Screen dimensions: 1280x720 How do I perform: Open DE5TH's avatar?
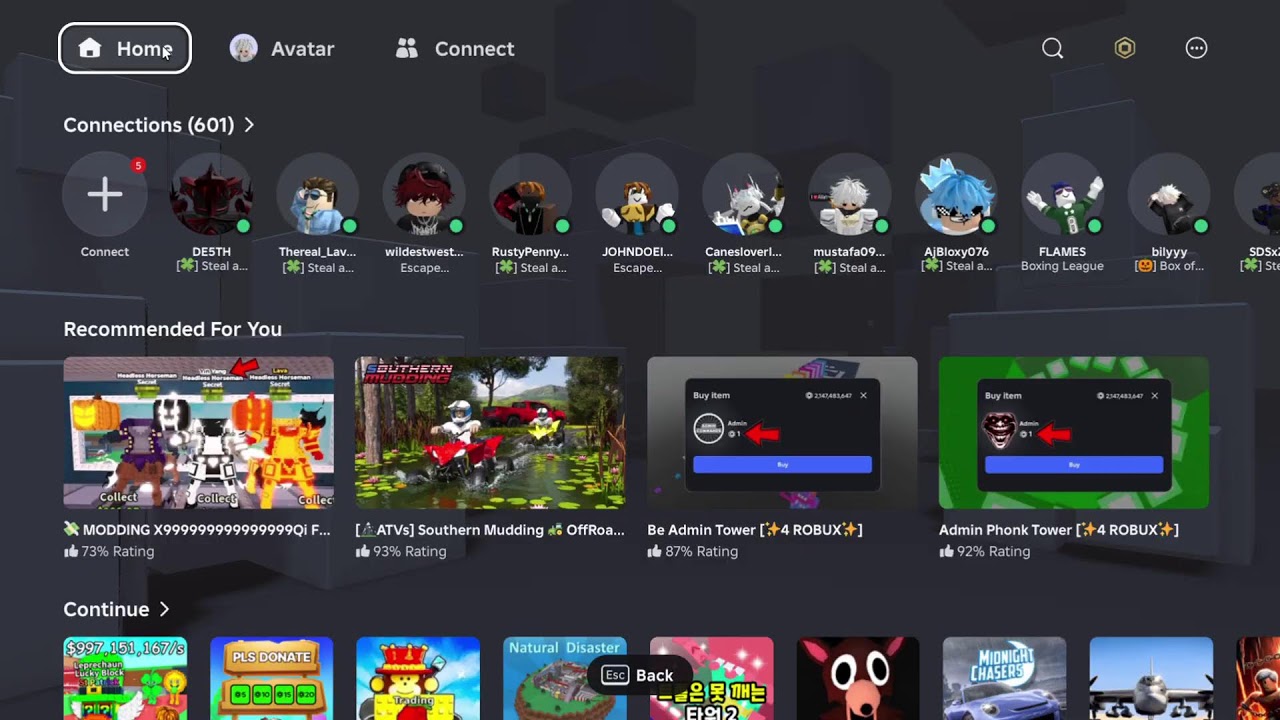coord(211,194)
